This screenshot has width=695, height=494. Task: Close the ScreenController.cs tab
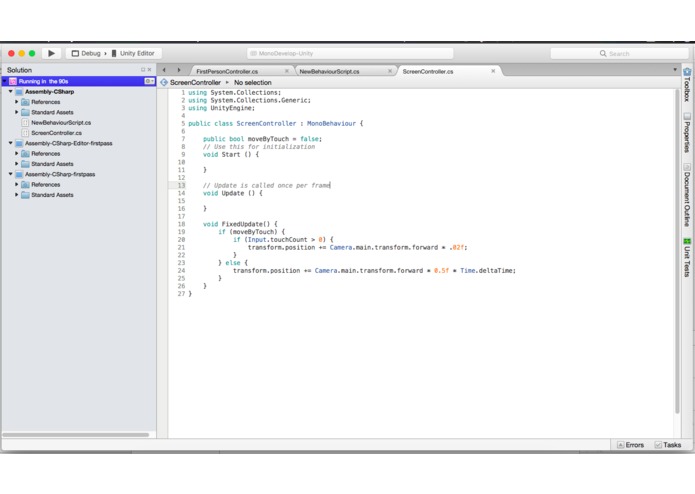tap(493, 71)
